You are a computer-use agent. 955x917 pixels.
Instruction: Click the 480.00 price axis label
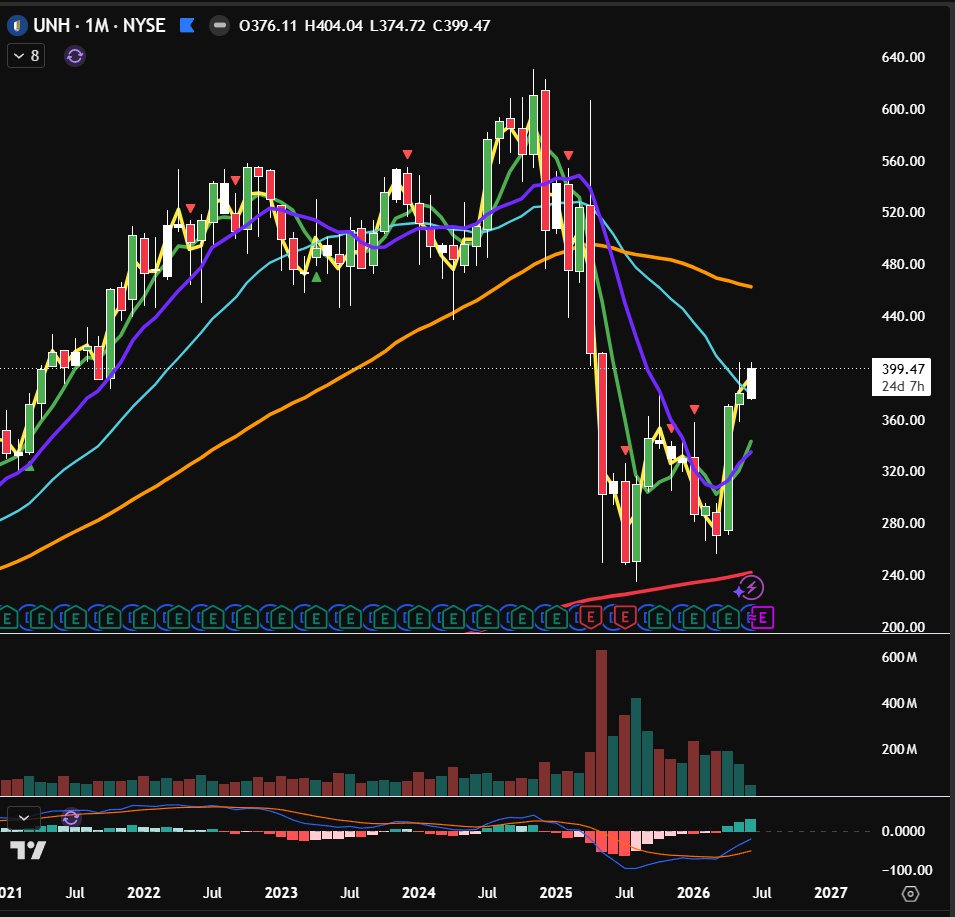click(x=903, y=264)
